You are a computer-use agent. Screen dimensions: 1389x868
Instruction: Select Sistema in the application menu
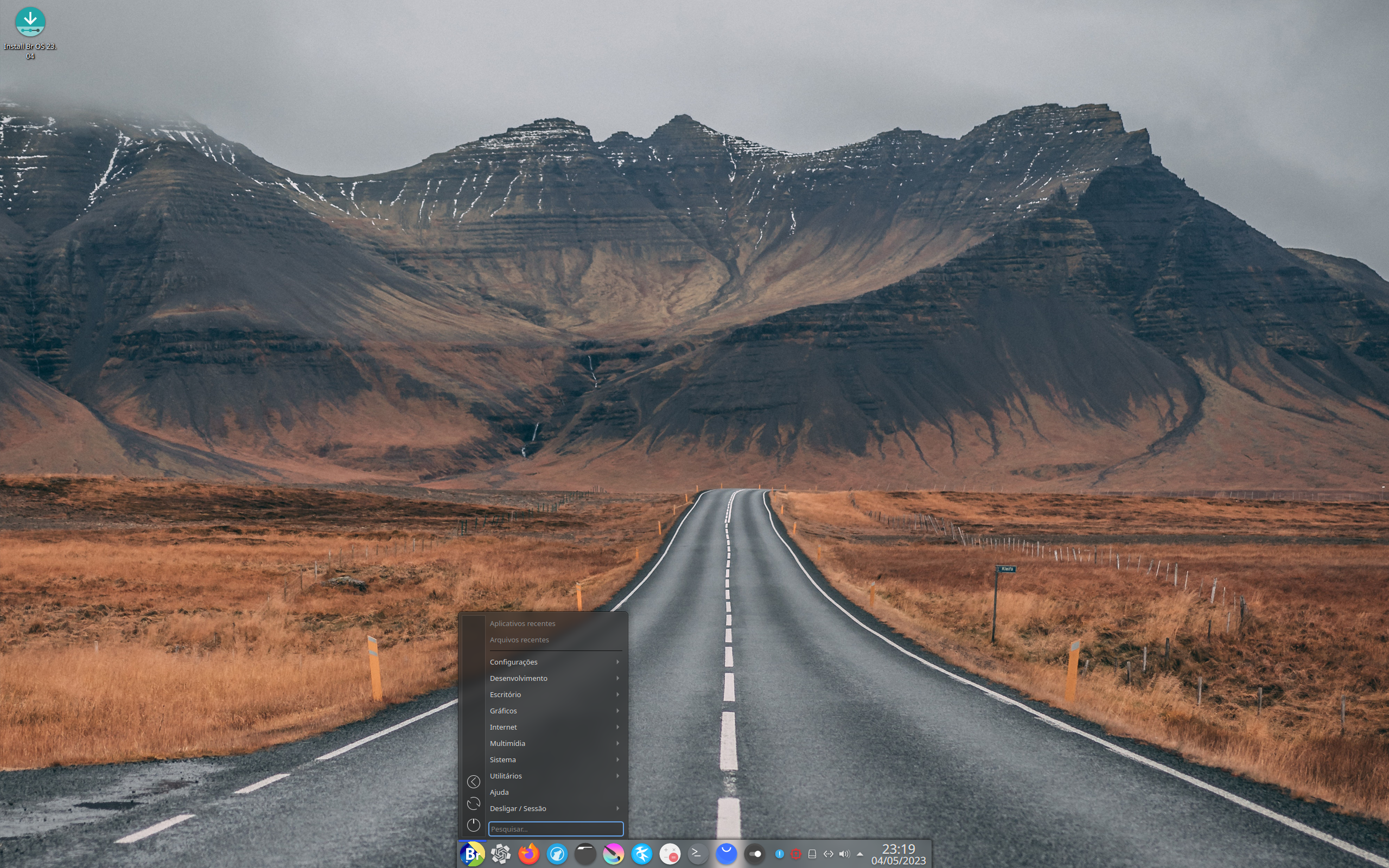click(x=502, y=759)
